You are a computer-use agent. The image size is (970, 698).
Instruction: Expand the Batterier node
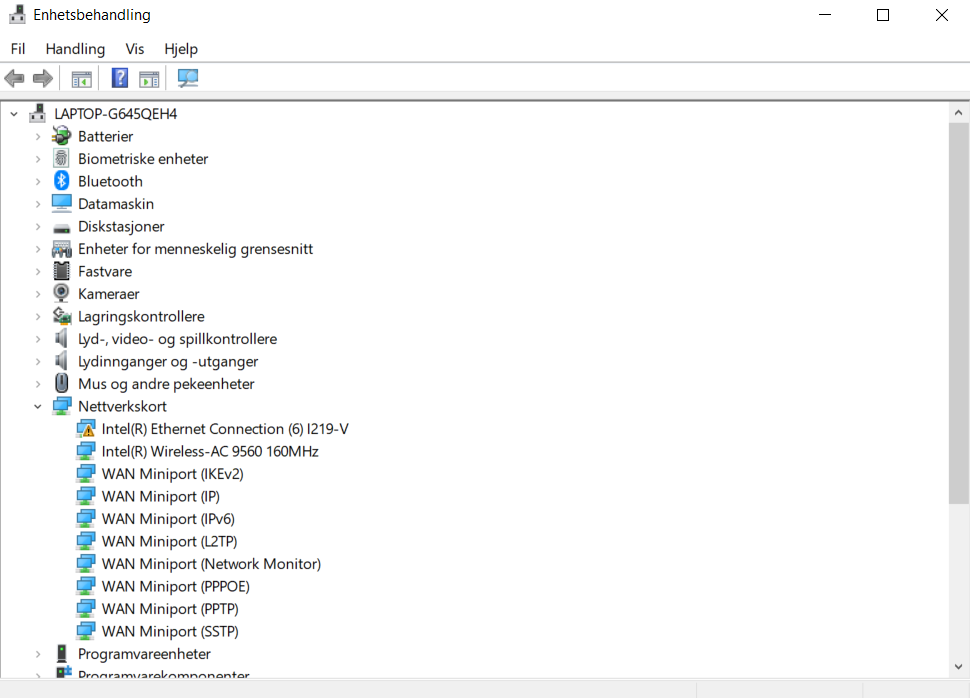(x=38, y=137)
